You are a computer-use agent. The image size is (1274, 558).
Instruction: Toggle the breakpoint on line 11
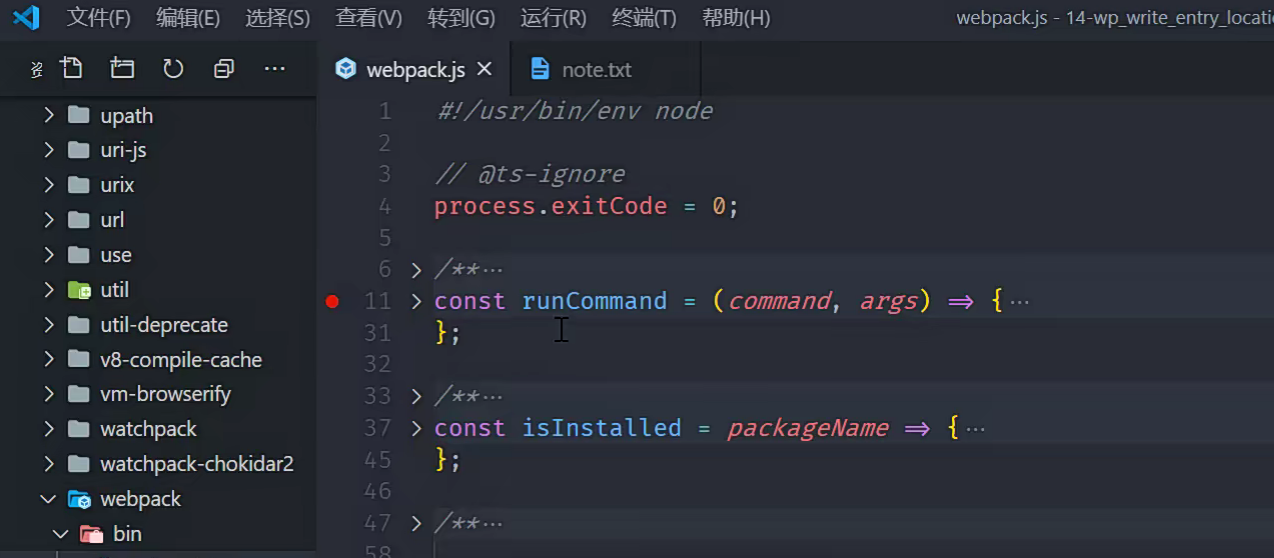[332, 301]
